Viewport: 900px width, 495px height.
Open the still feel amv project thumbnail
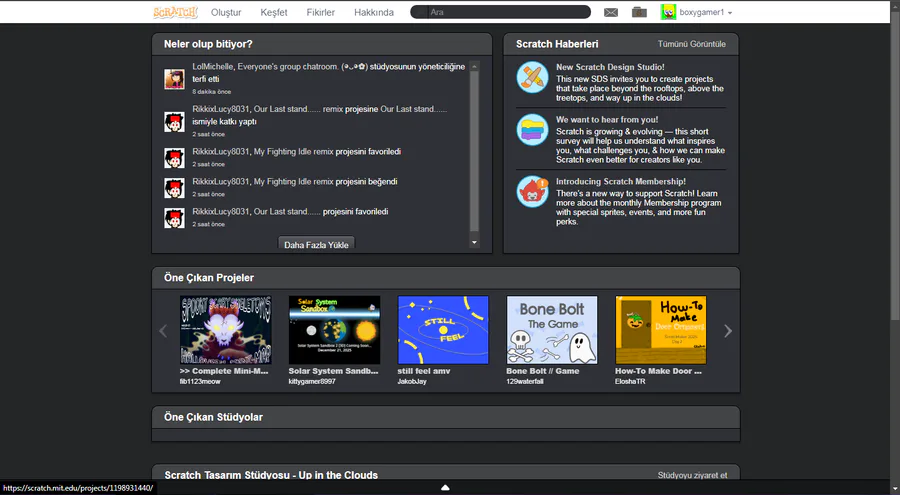click(x=443, y=330)
